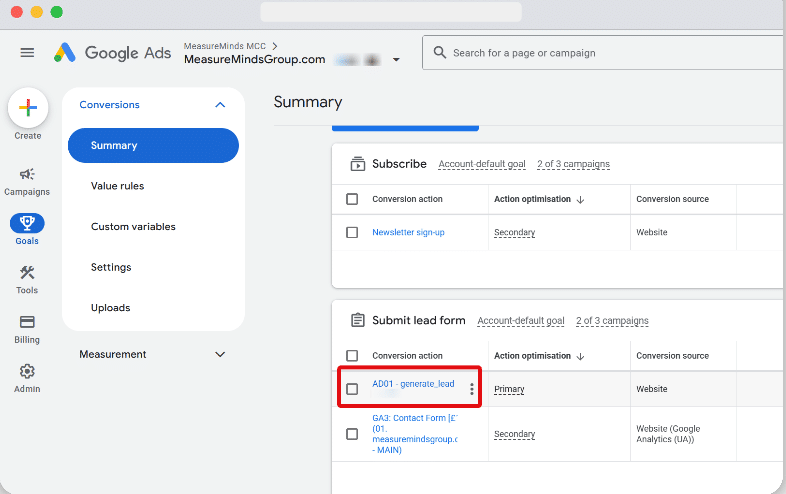786x494 pixels.
Task: Sort Submit lead form table by Action optimisation arrow
Action: point(580,356)
